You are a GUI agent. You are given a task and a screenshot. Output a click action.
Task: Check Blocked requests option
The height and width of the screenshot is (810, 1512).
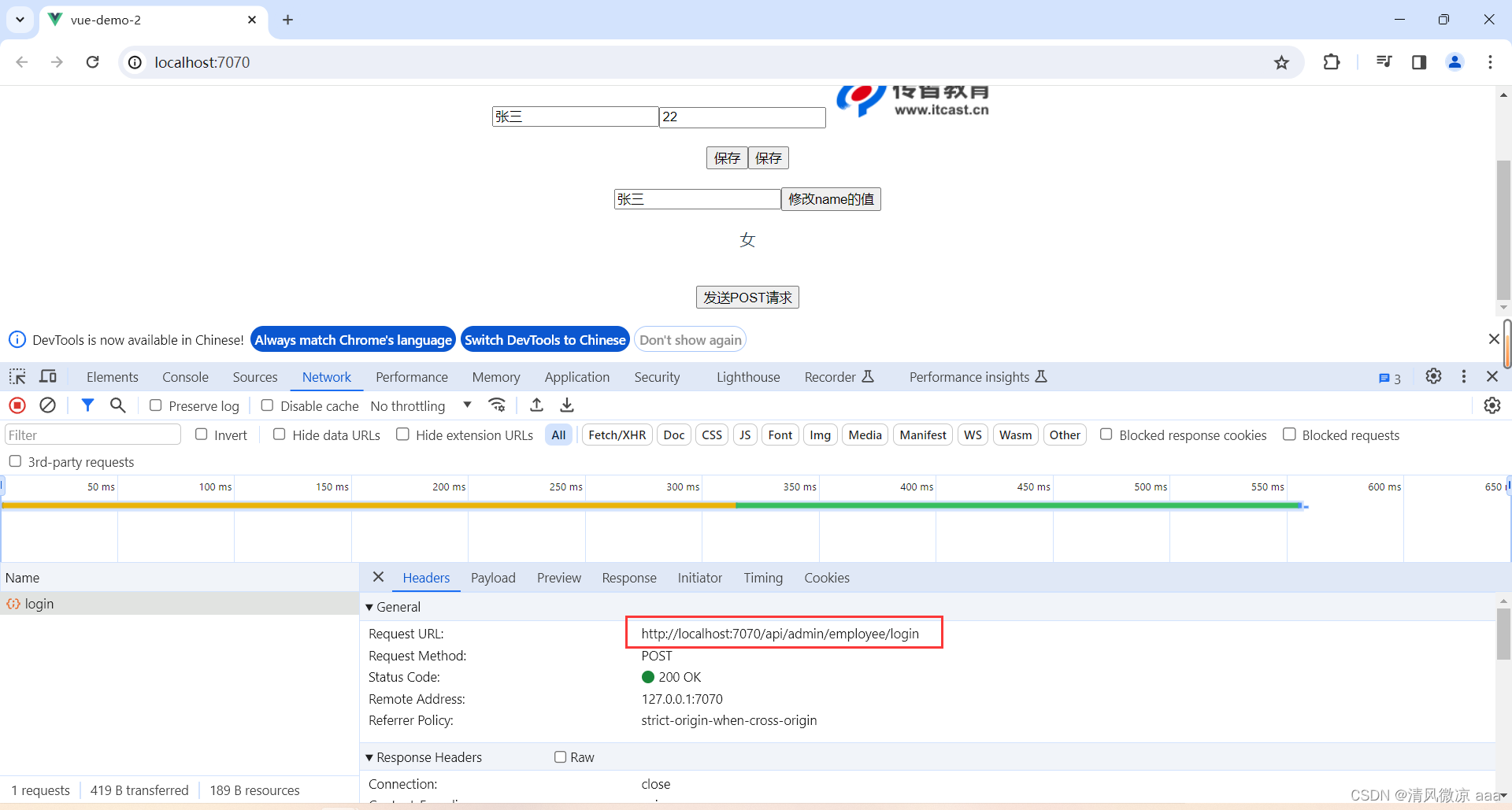(1289, 435)
